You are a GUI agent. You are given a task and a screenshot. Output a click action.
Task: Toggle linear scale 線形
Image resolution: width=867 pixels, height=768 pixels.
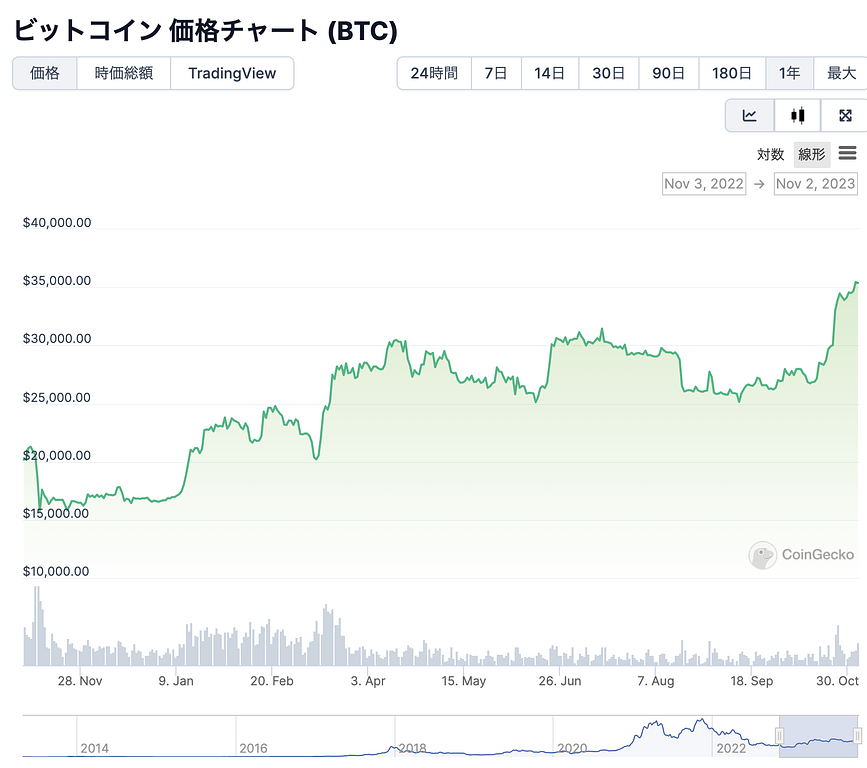[x=811, y=155]
